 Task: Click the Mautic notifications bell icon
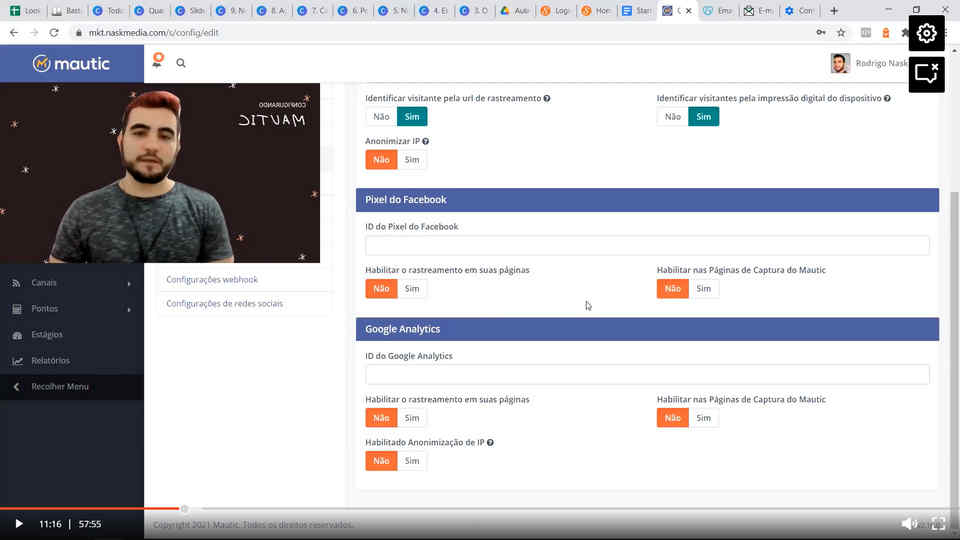pyautogui.click(x=157, y=61)
